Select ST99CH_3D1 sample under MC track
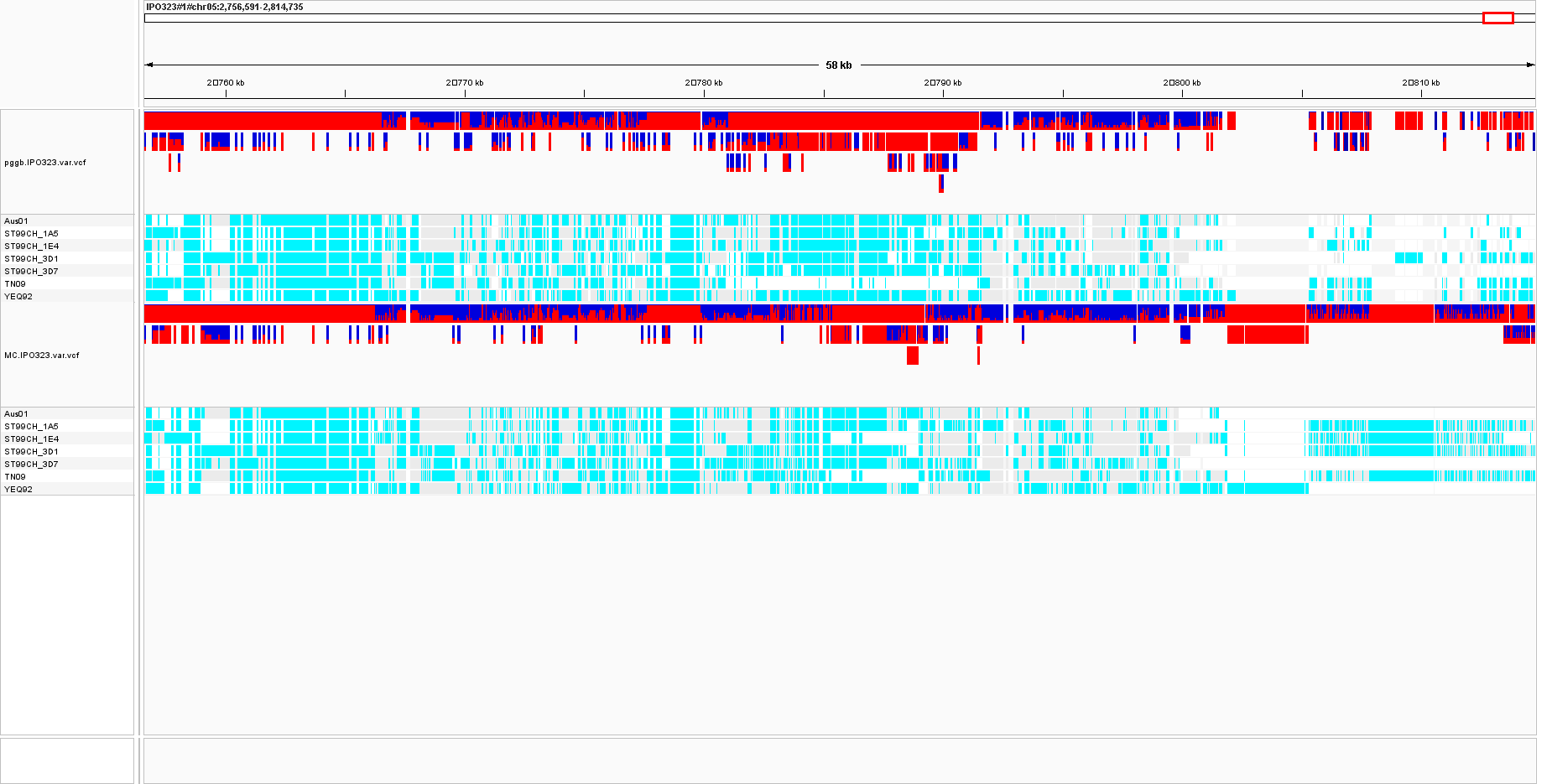Image resolution: width=1552 pixels, height=784 pixels. pyautogui.click(x=31, y=452)
